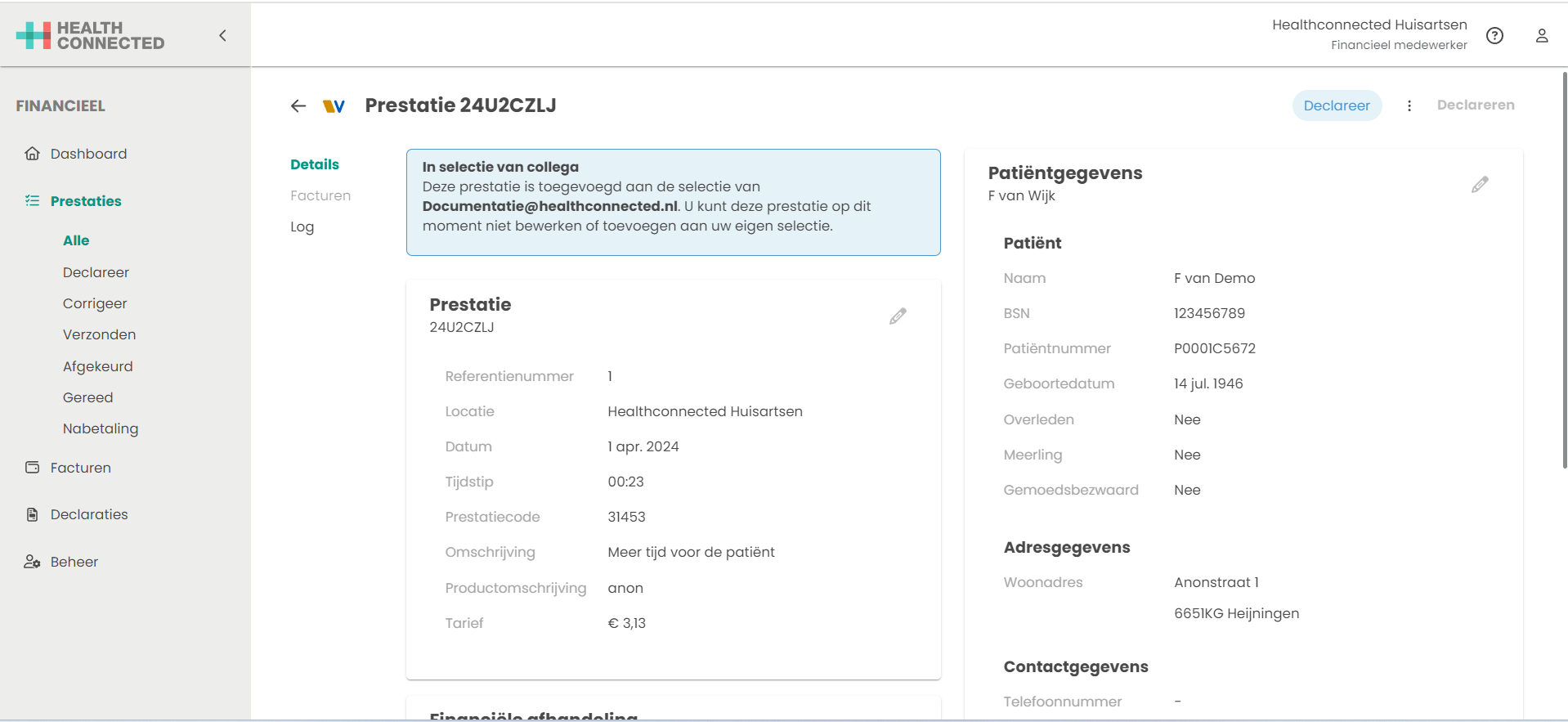Click the Health Connected logo

pos(91,35)
